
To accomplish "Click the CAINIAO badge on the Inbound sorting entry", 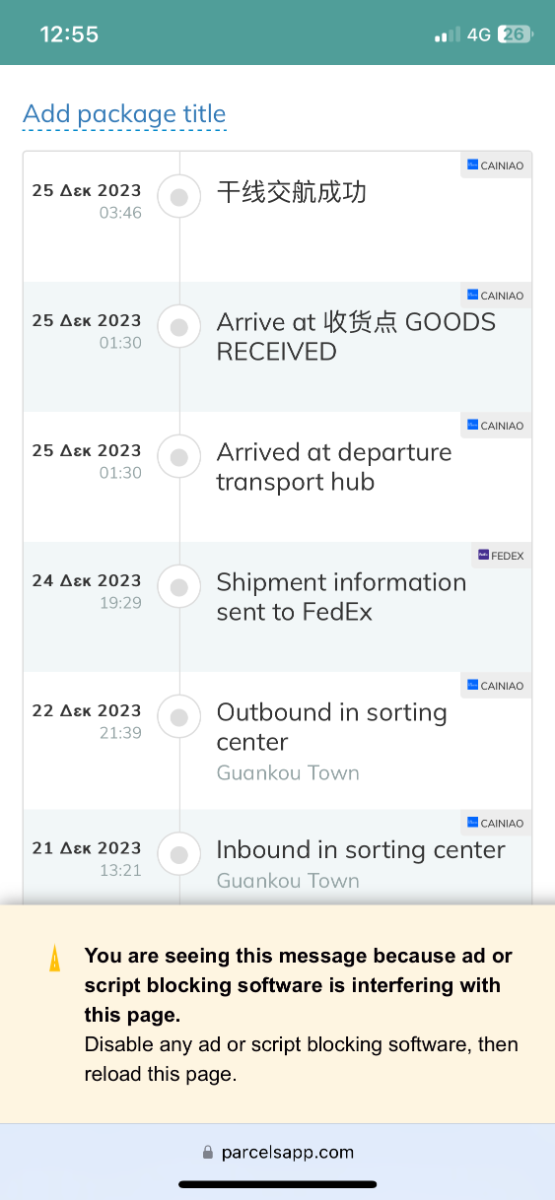I will (x=496, y=823).
